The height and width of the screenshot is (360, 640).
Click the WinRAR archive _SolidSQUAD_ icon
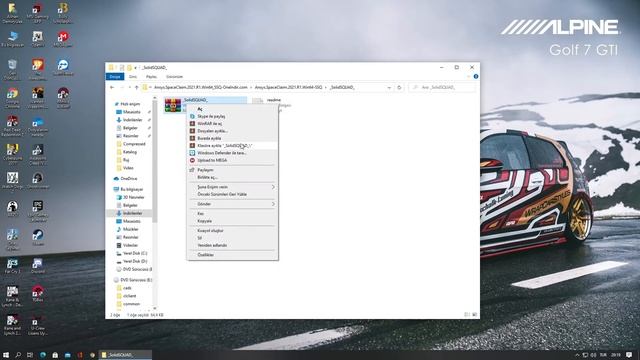173,105
